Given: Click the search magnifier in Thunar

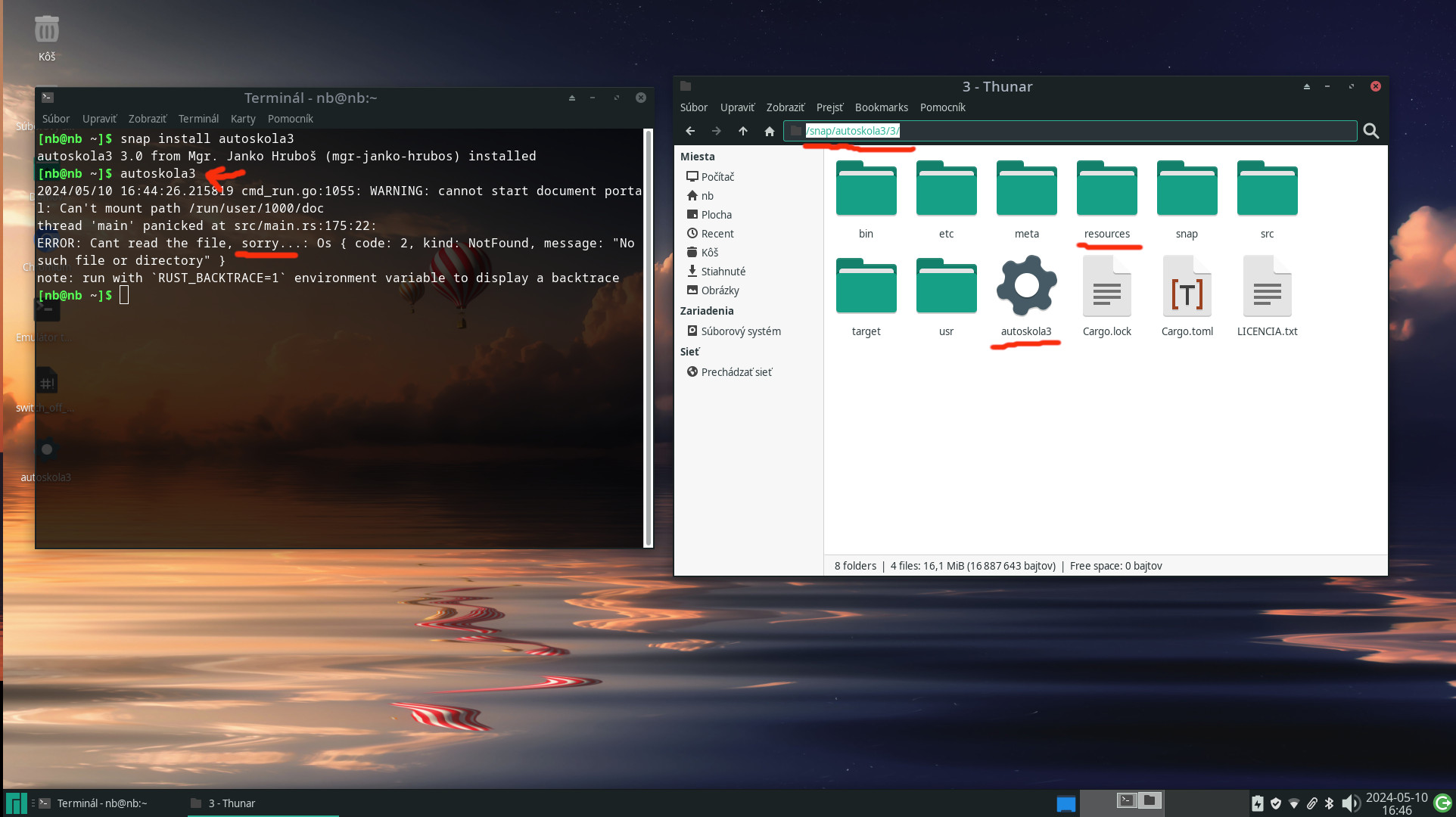Looking at the screenshot, I should (x=1370, y=131).
